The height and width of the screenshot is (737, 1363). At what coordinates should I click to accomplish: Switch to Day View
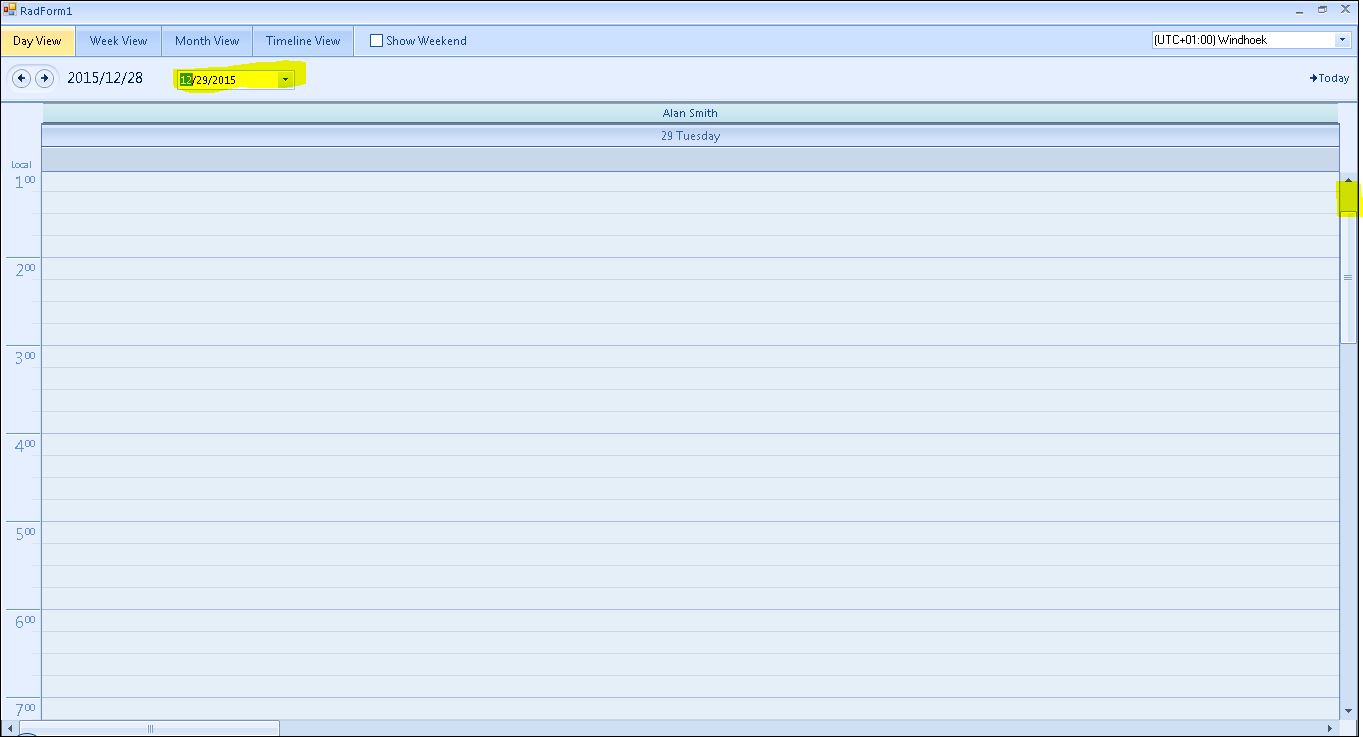tap(37, 41)
